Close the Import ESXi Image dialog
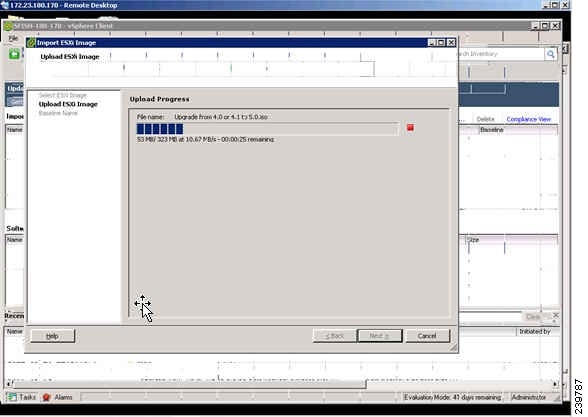This screenshot has height=417, width=588. (451, 43)
